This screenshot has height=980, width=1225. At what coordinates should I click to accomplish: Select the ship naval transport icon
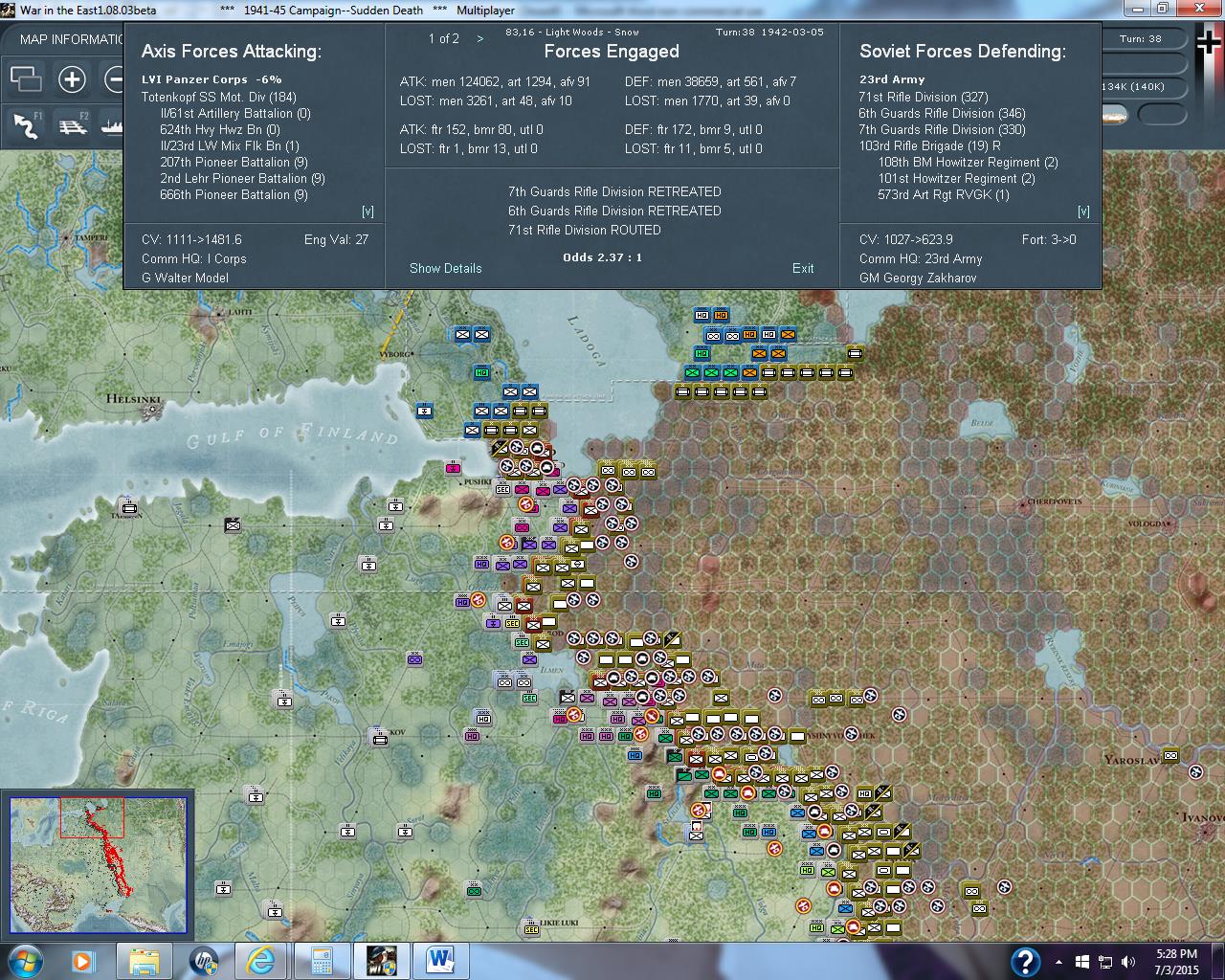coord(111,125)
